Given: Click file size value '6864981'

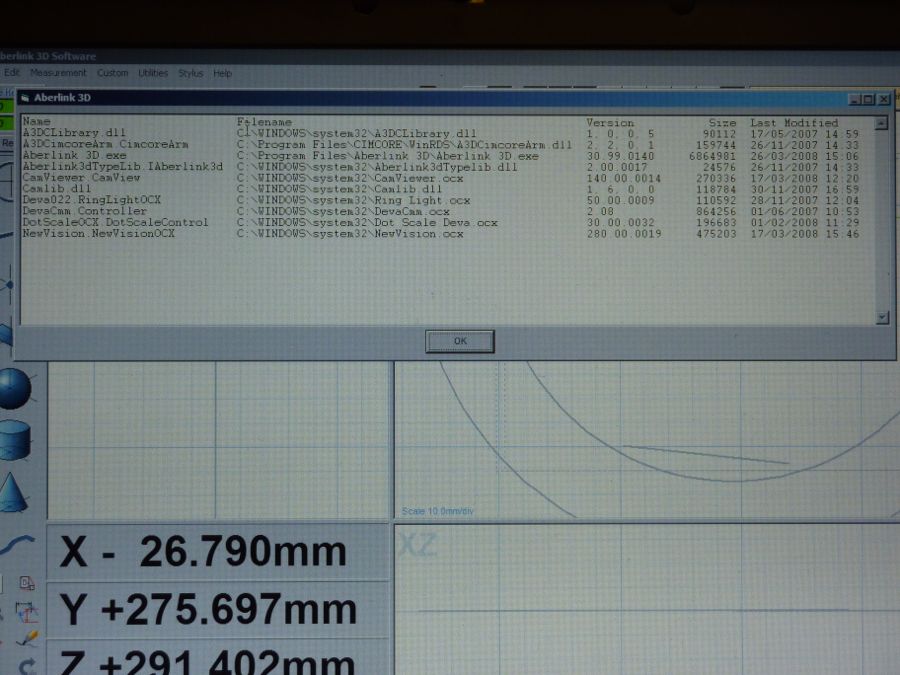Looking at the screenshot, I should 712,156.
